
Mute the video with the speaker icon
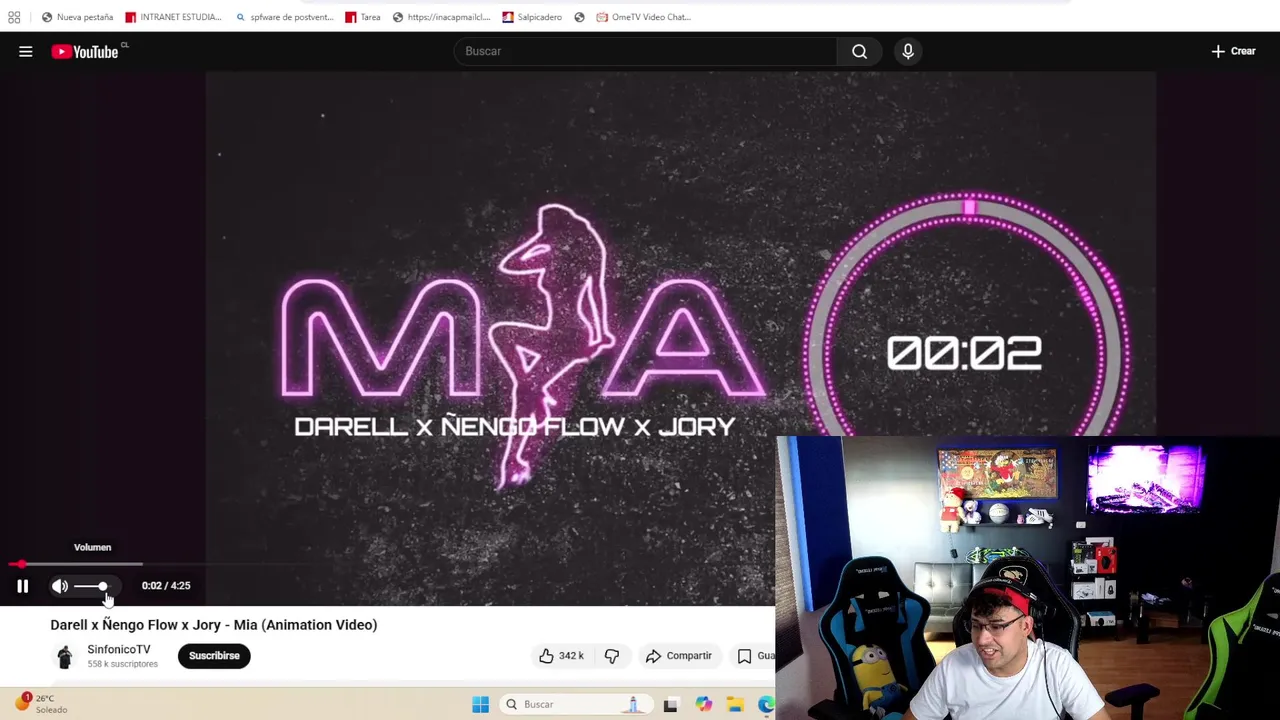60,586
